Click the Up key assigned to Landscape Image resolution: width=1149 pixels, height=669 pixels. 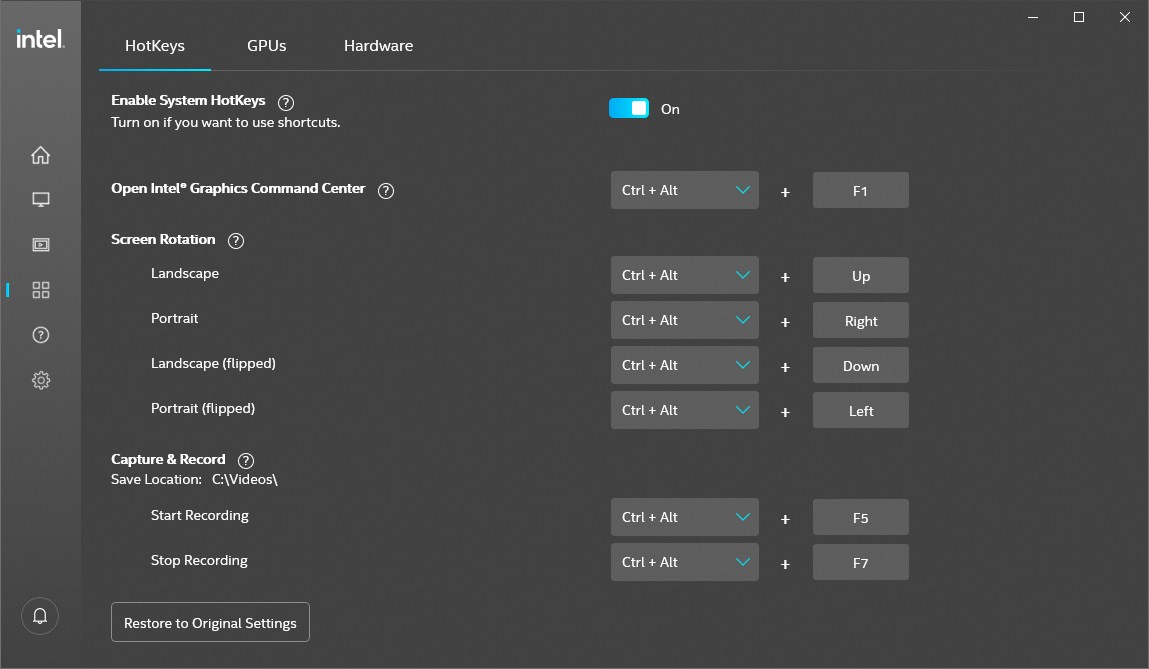[x=860, y=274]
